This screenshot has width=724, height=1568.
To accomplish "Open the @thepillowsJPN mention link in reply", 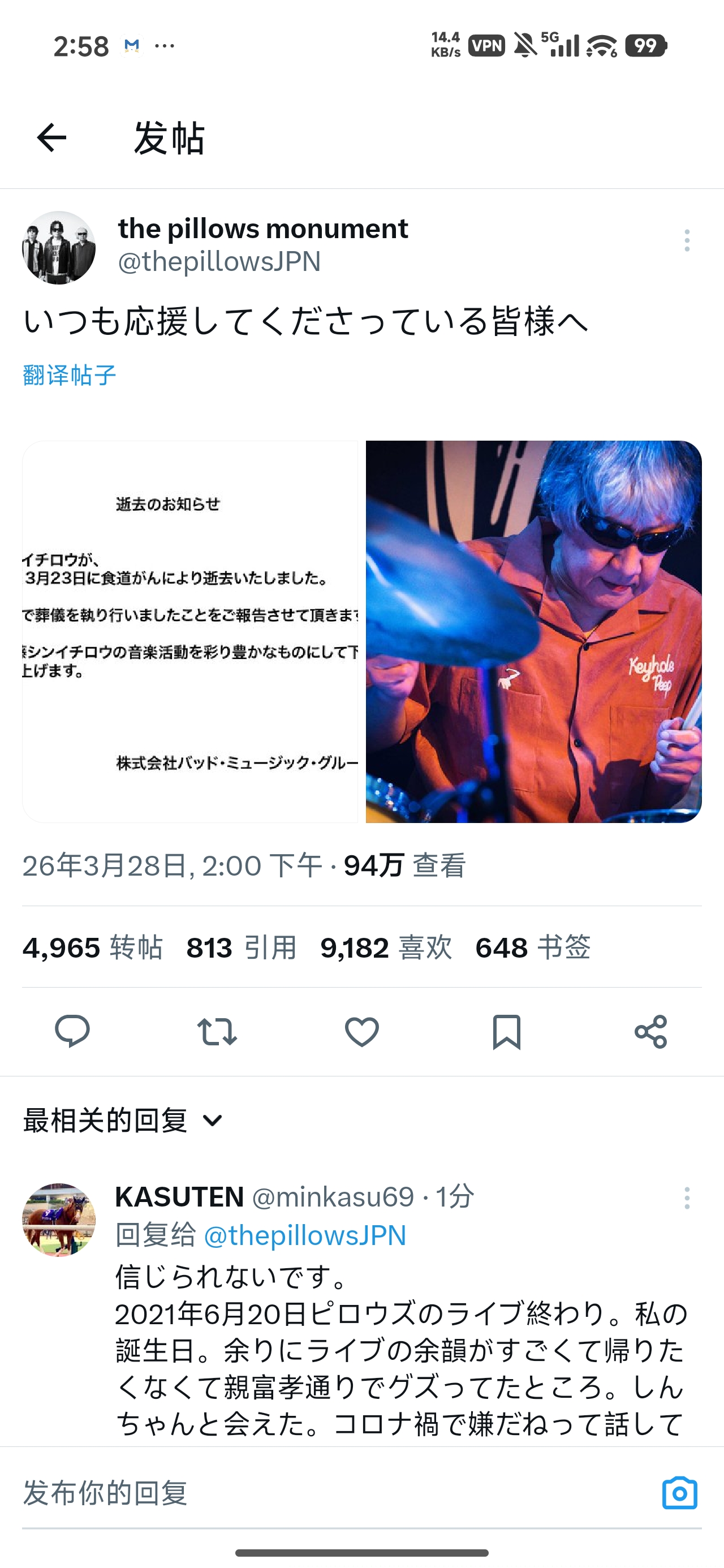I will click(305, 1235).
